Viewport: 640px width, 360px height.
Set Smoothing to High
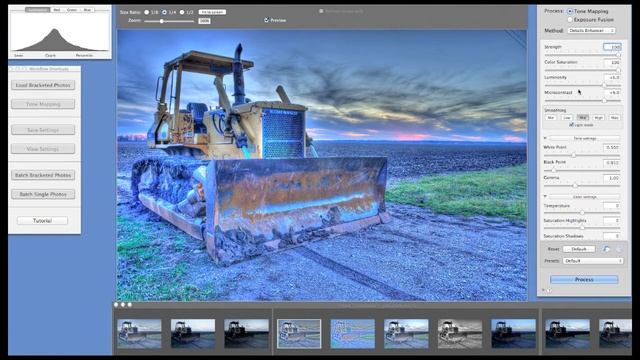(598, 118)
